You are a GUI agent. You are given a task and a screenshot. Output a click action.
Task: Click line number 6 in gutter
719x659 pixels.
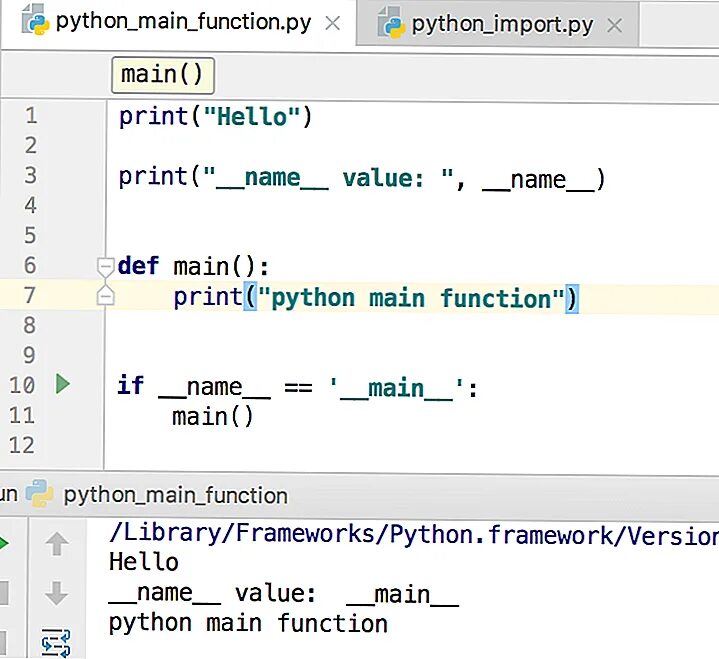point(30,266)
